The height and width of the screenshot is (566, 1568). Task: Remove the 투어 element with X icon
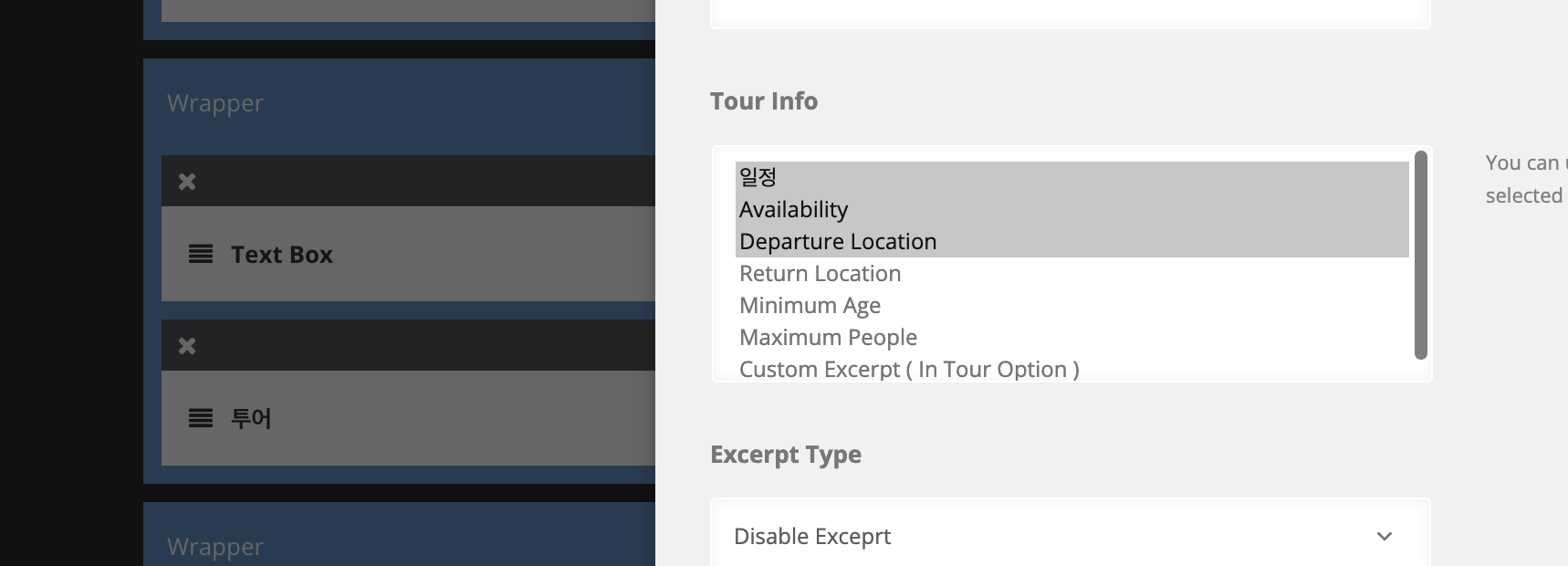point(187,346)
